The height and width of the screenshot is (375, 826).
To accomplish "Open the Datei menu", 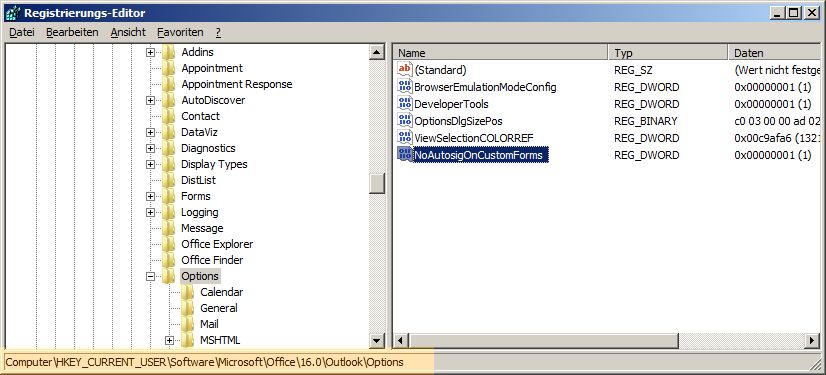I will (22, 32).
